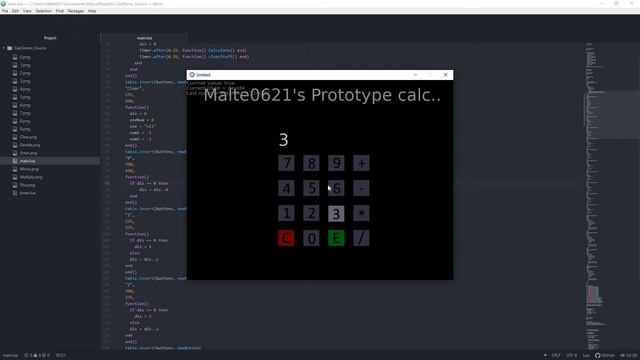Viewport: 640px width, 360px height.
Task: Open Minus.png in project tree
Action: pos(29,169)
